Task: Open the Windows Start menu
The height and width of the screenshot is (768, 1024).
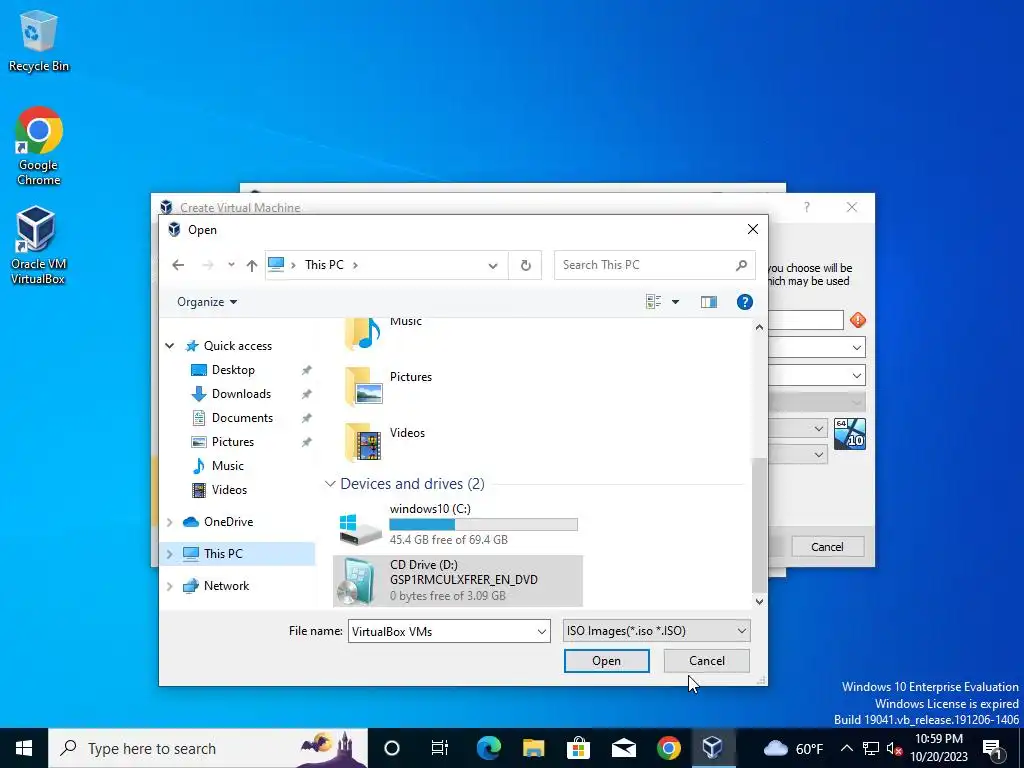Action: point(24,748)
